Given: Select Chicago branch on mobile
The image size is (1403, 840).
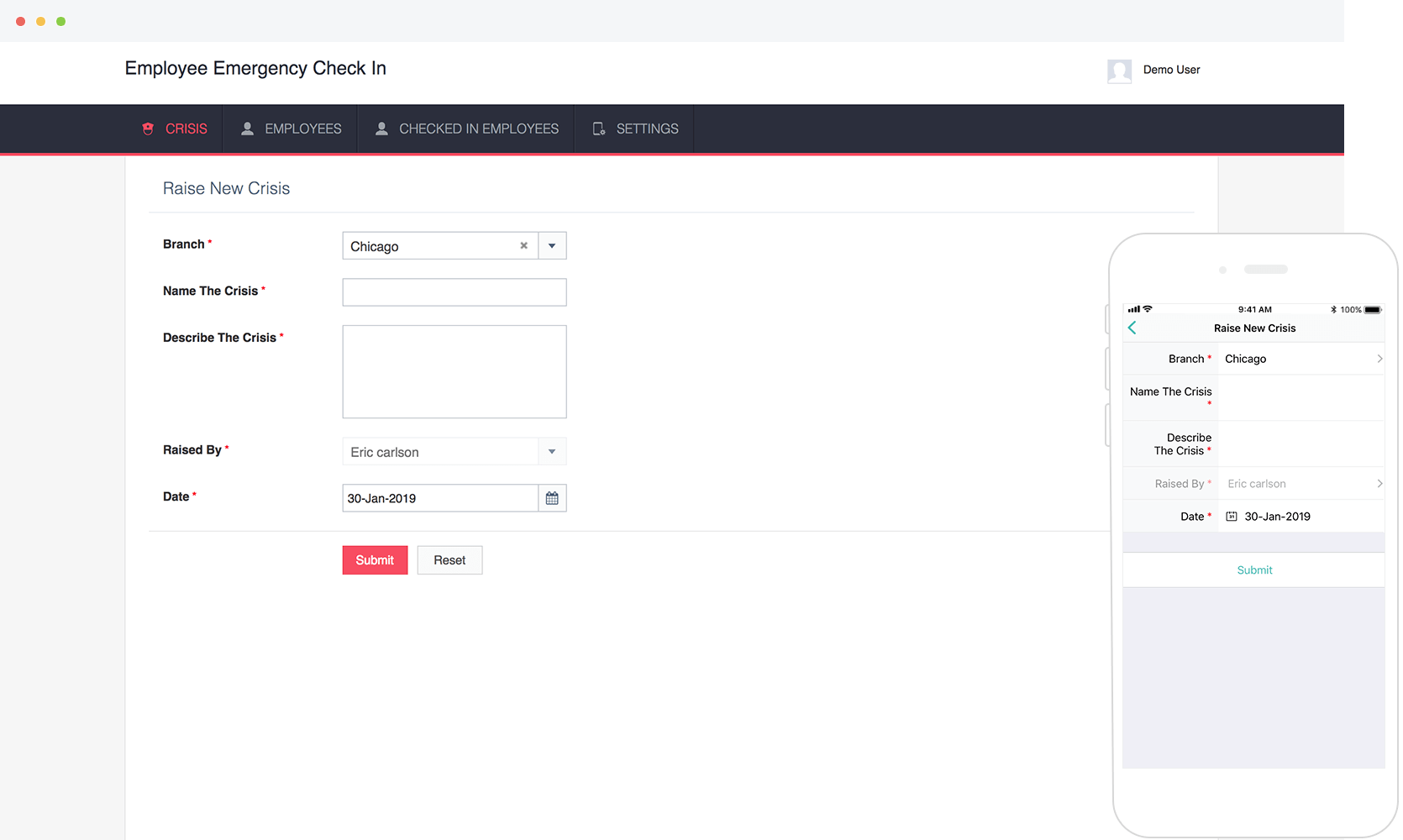Looking at the screenshot, I should click(x=1245, y=359).
